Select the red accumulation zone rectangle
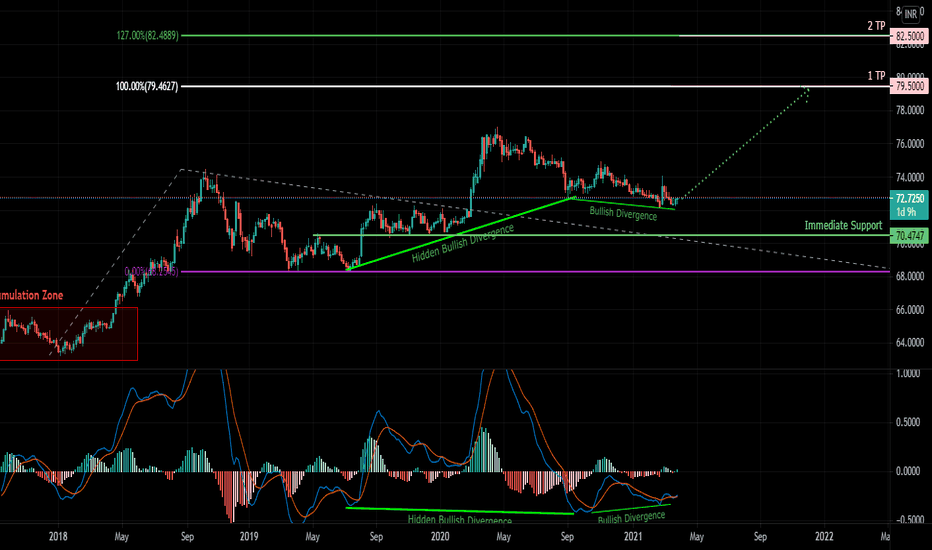Image resolution: width=932 pixels, height=550 pixels. pos(69,334)
